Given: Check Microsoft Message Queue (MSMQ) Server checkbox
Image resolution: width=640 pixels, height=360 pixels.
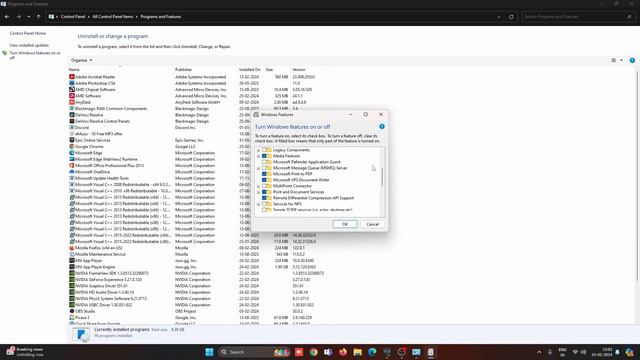Looking at the screenshot, I should [264, 168].
